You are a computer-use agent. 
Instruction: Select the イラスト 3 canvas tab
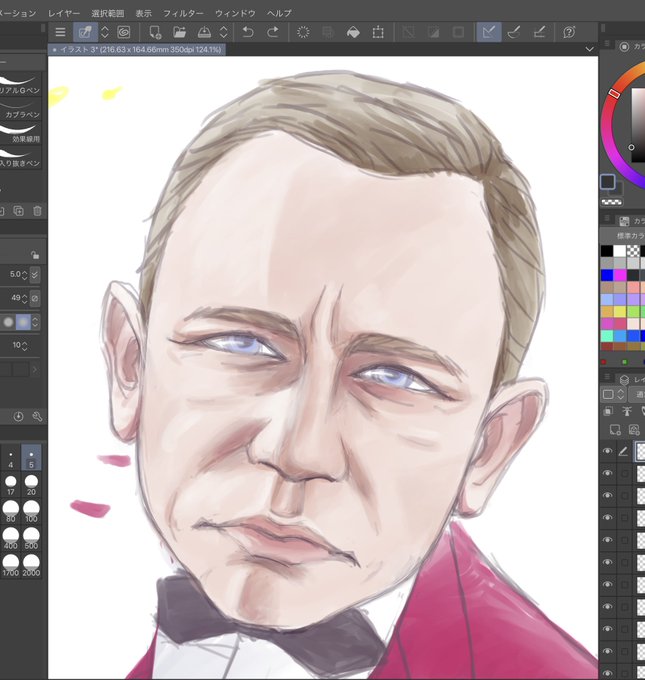(x=137, y=49)
